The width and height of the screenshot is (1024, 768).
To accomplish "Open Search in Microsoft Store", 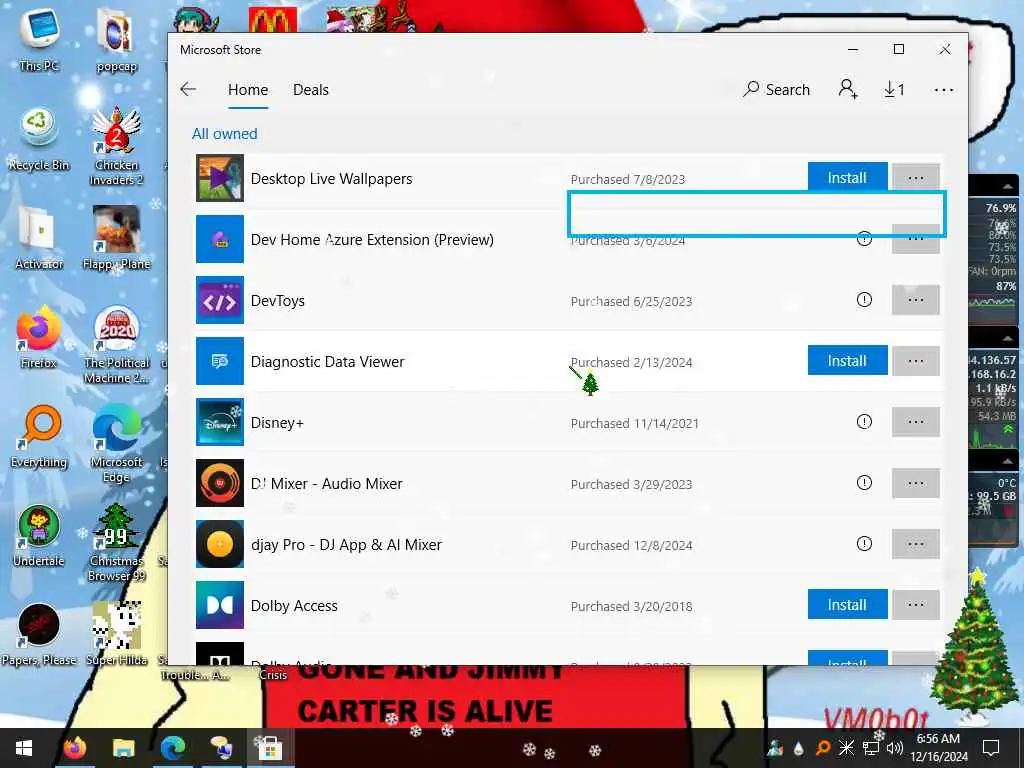I will 776,89.
